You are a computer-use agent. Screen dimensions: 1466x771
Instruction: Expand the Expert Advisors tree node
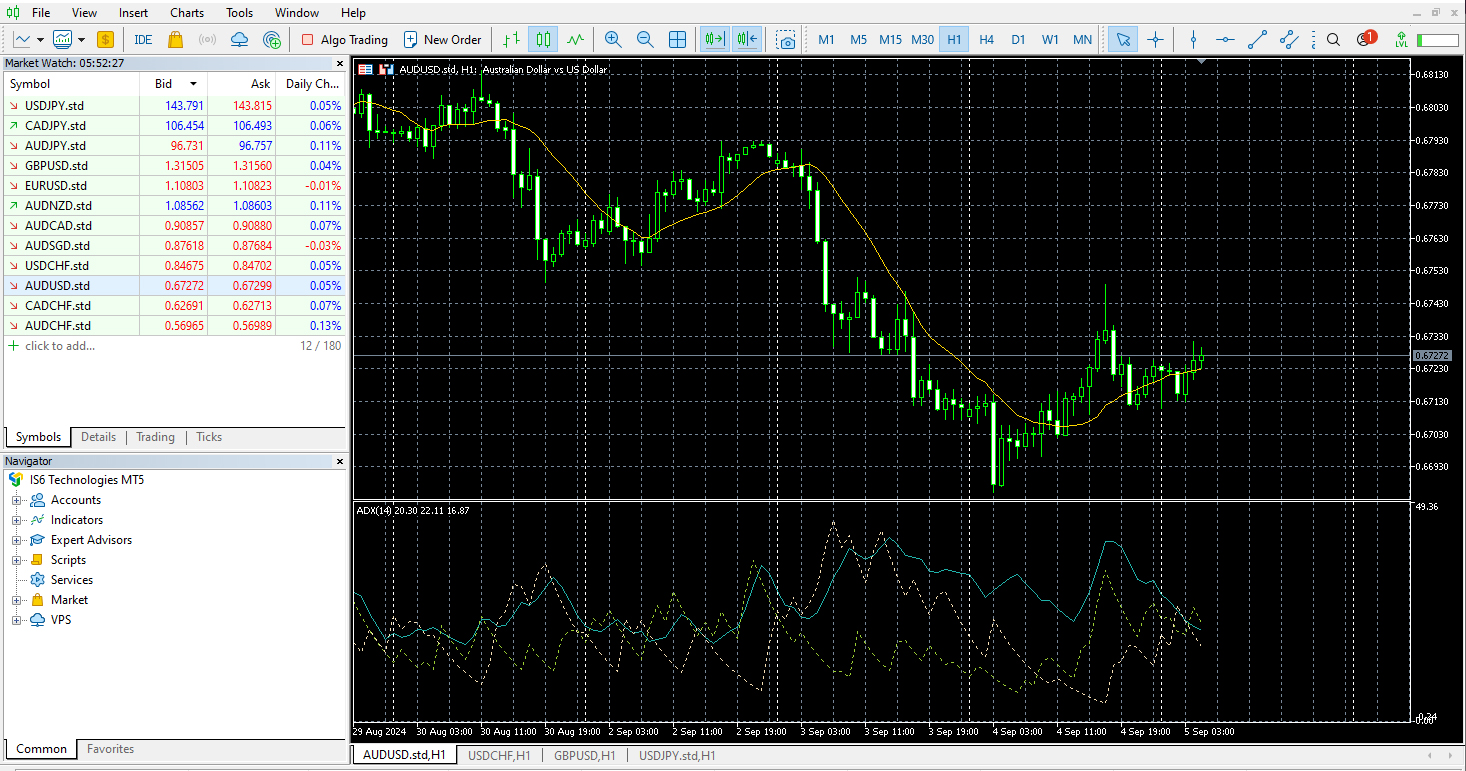(x=16, y=540)
